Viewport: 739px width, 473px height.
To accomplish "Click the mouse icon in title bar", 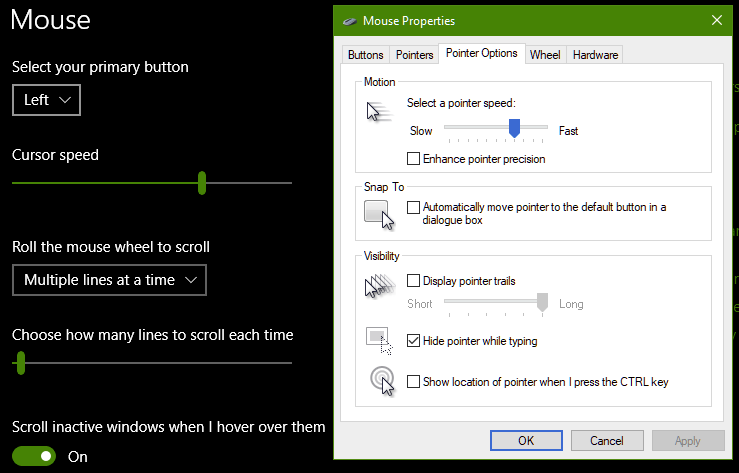I will click(350, 21).
